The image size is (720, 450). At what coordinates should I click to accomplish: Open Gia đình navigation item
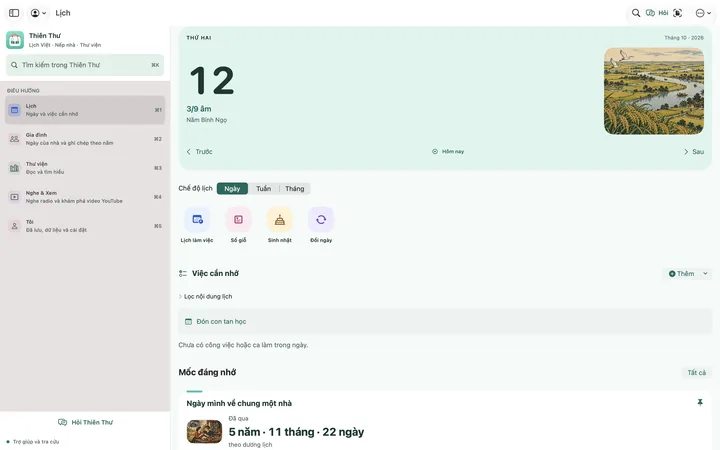[85, 139]
